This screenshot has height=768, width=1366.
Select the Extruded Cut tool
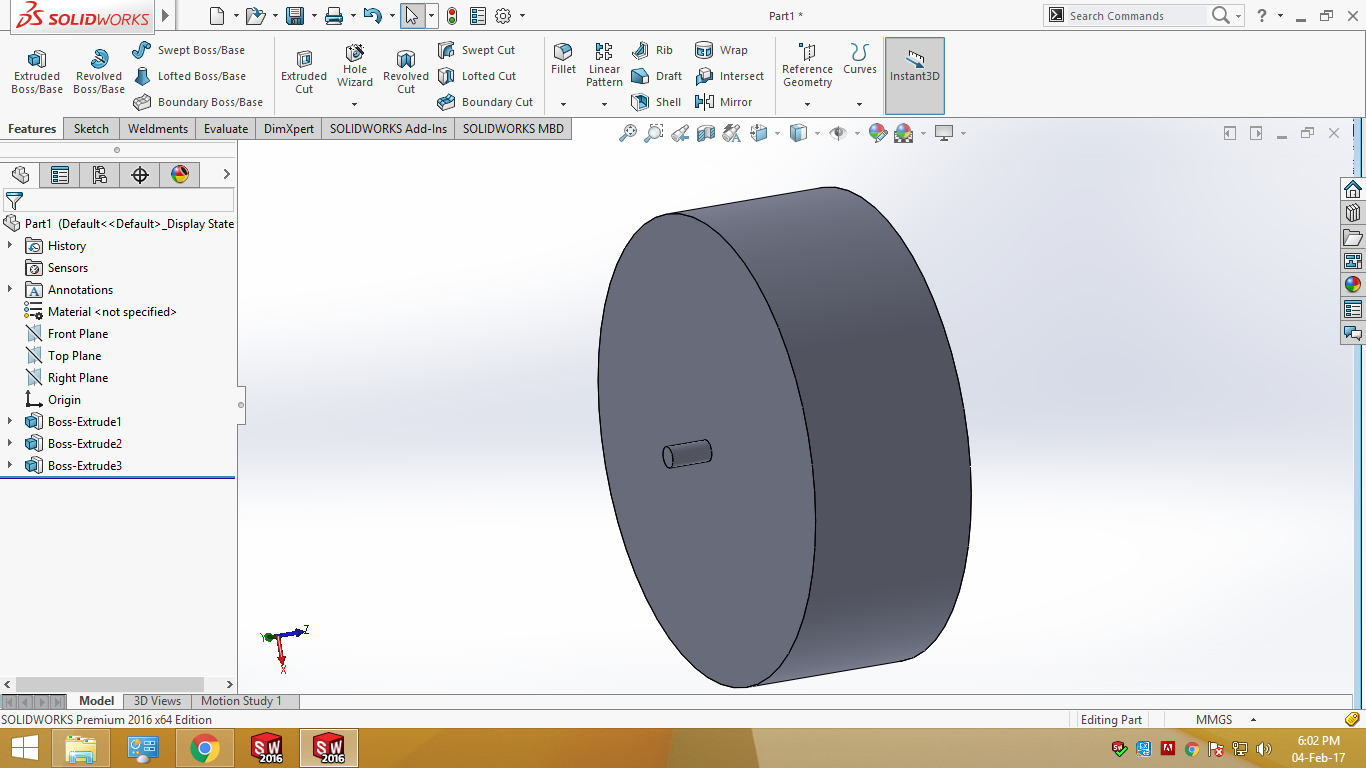(x=304, y=71)
